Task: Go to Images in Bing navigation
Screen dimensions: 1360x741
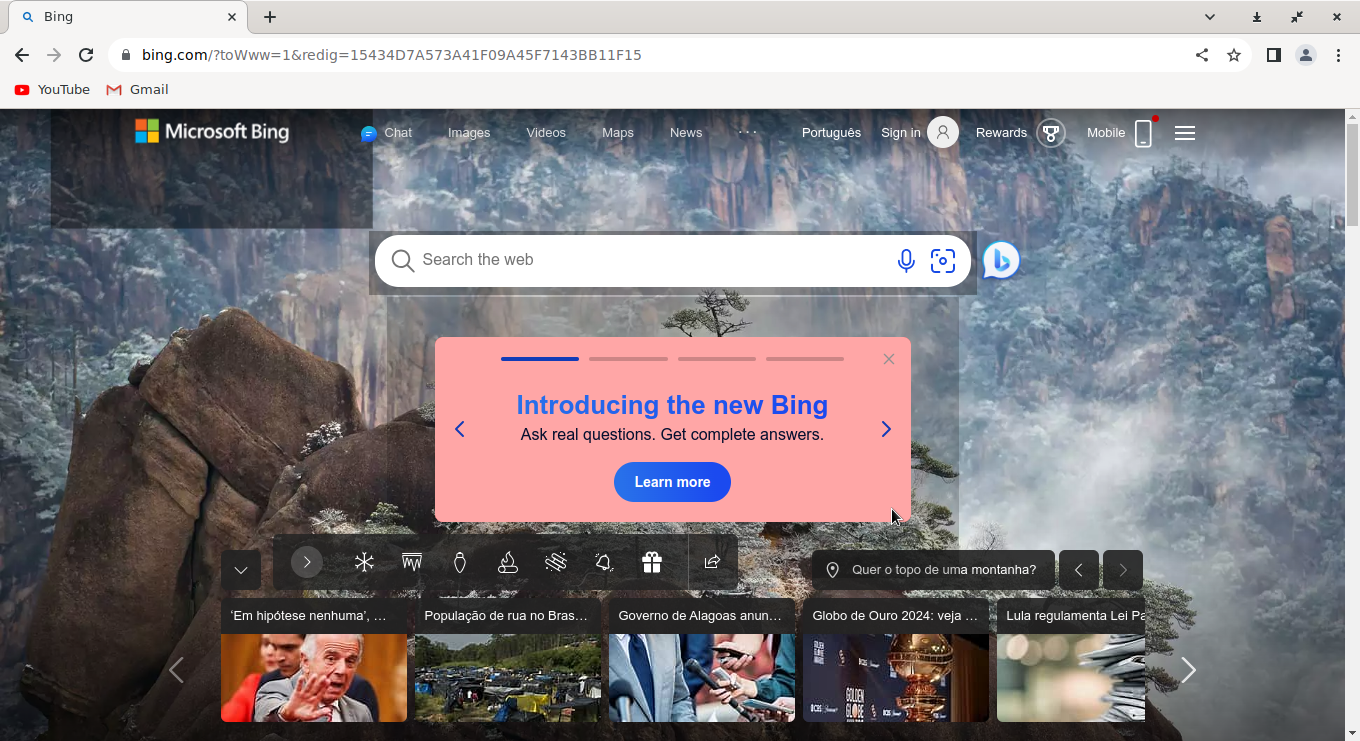Action: [x=469, y=133]
